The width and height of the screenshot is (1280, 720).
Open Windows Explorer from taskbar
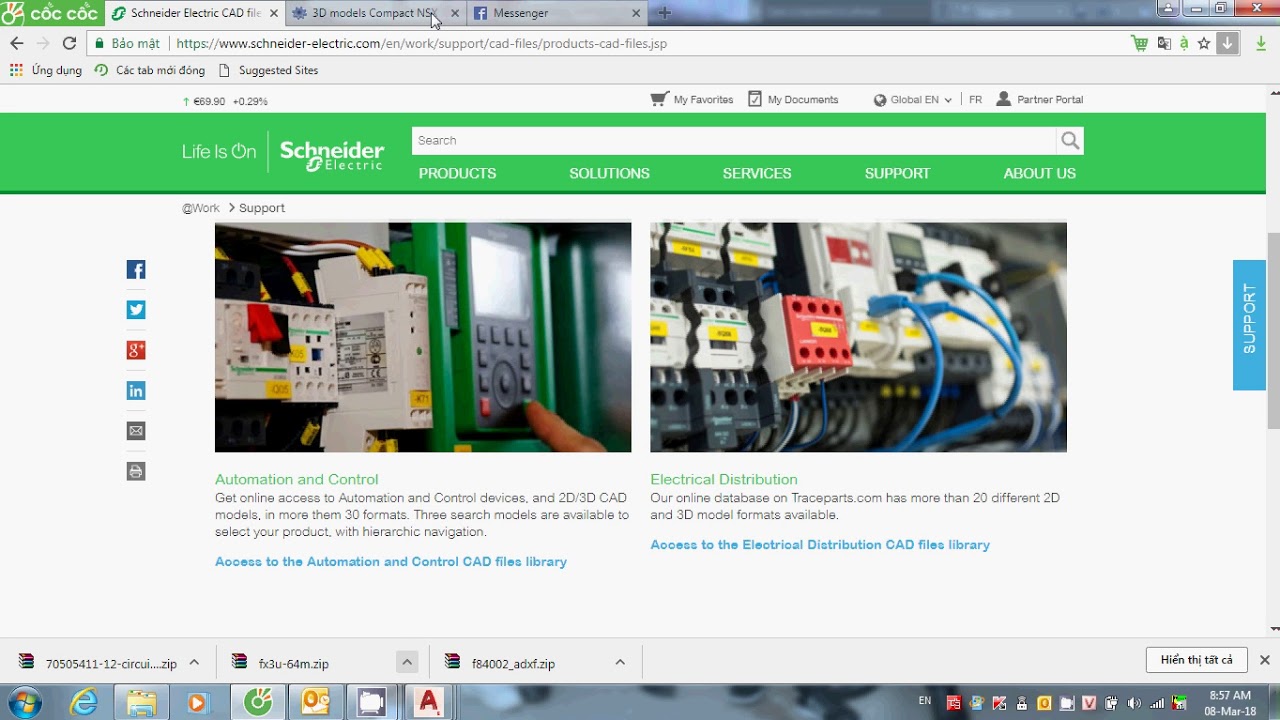(141, 702)
